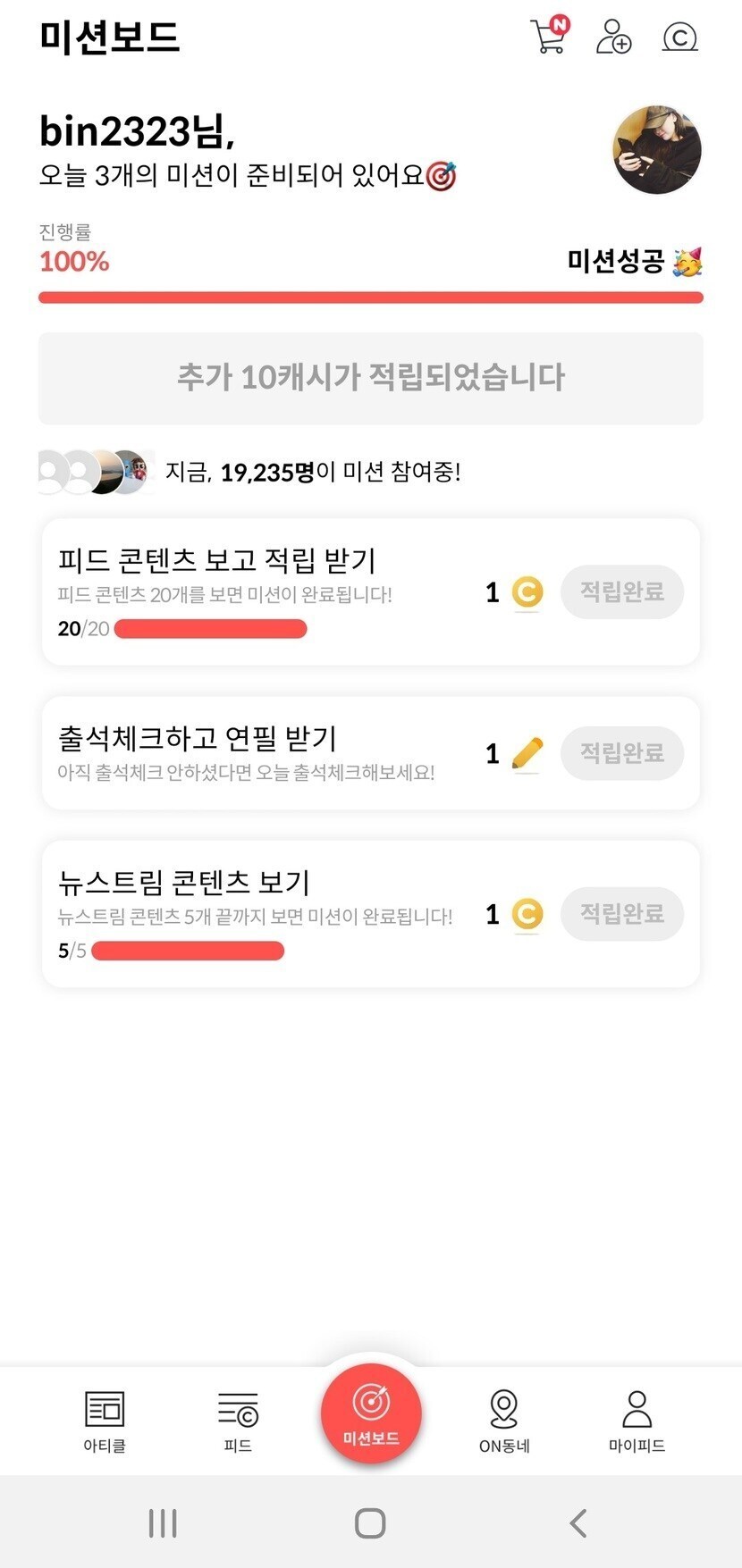742x1568 pixels.
Task: Open the bin2323 profile picture
Action: click(x=657, y=149)
